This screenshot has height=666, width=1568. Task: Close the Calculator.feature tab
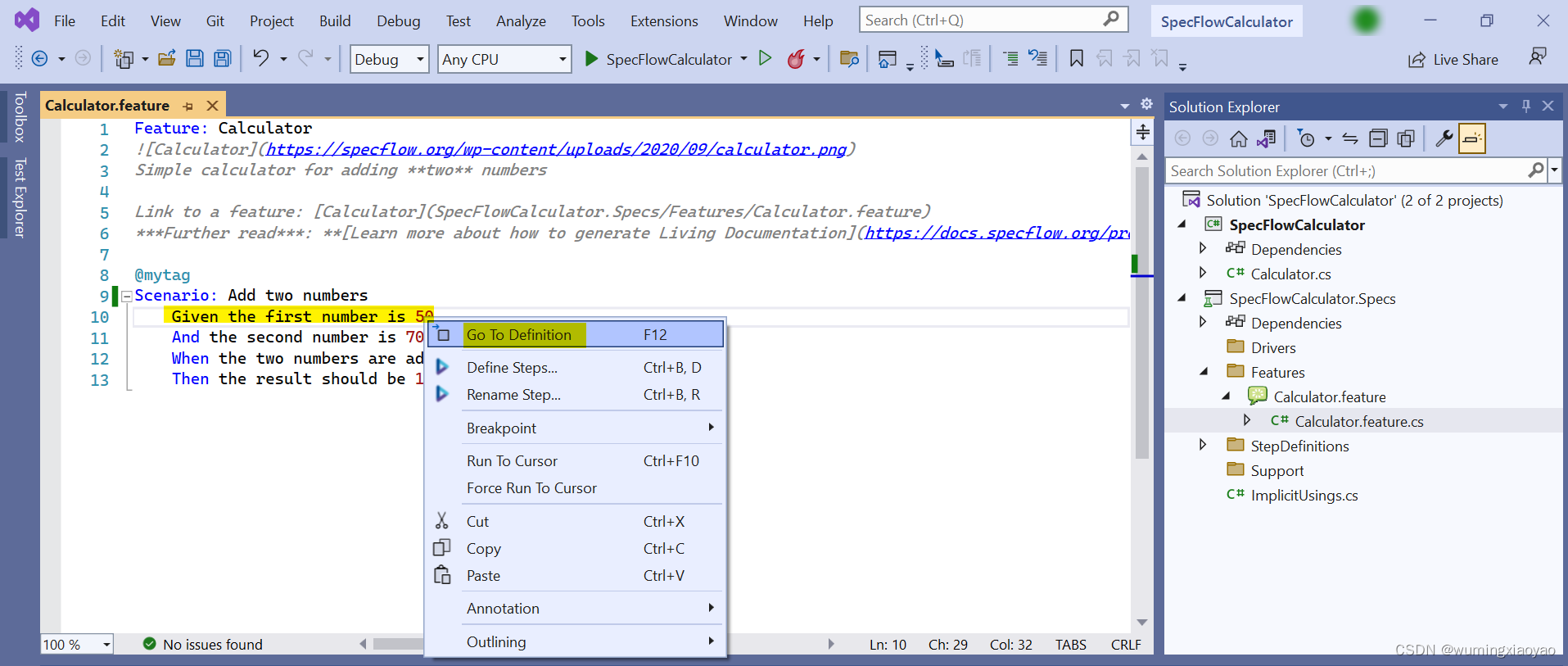[x=213, y=106]
